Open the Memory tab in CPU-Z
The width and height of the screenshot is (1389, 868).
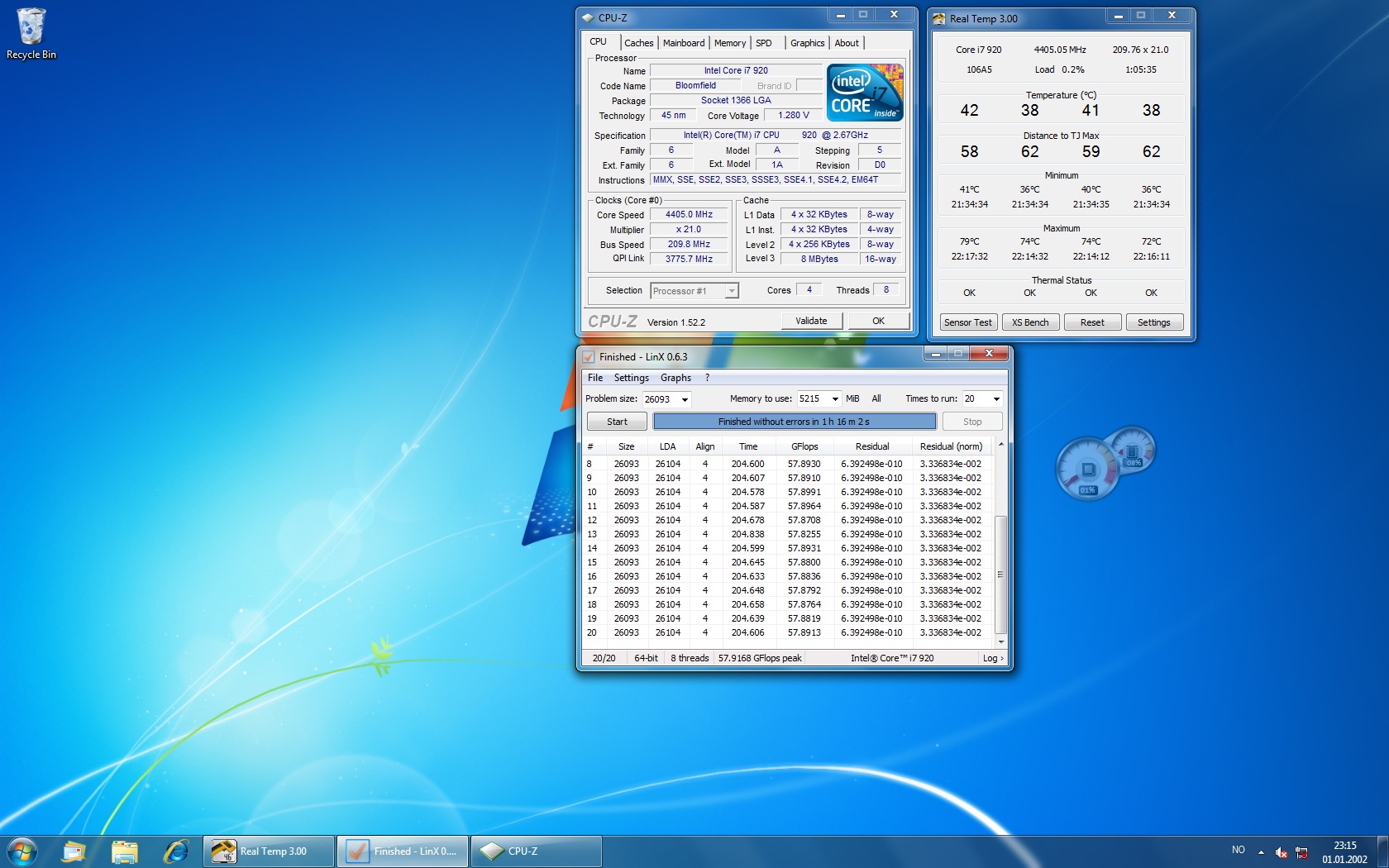coord(730,43)
